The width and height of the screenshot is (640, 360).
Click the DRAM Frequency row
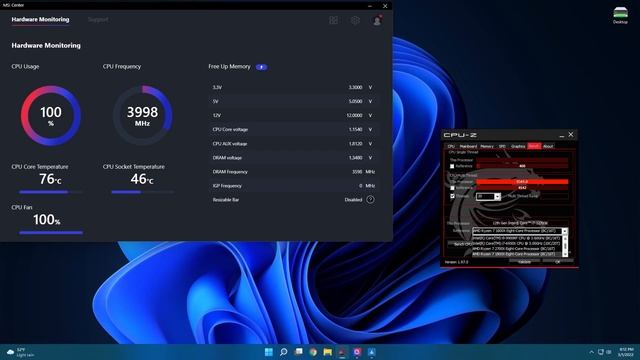(x=293, y=172)
